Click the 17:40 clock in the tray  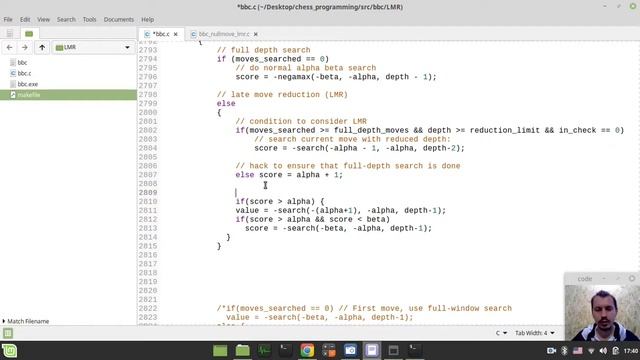click(631, 351)
